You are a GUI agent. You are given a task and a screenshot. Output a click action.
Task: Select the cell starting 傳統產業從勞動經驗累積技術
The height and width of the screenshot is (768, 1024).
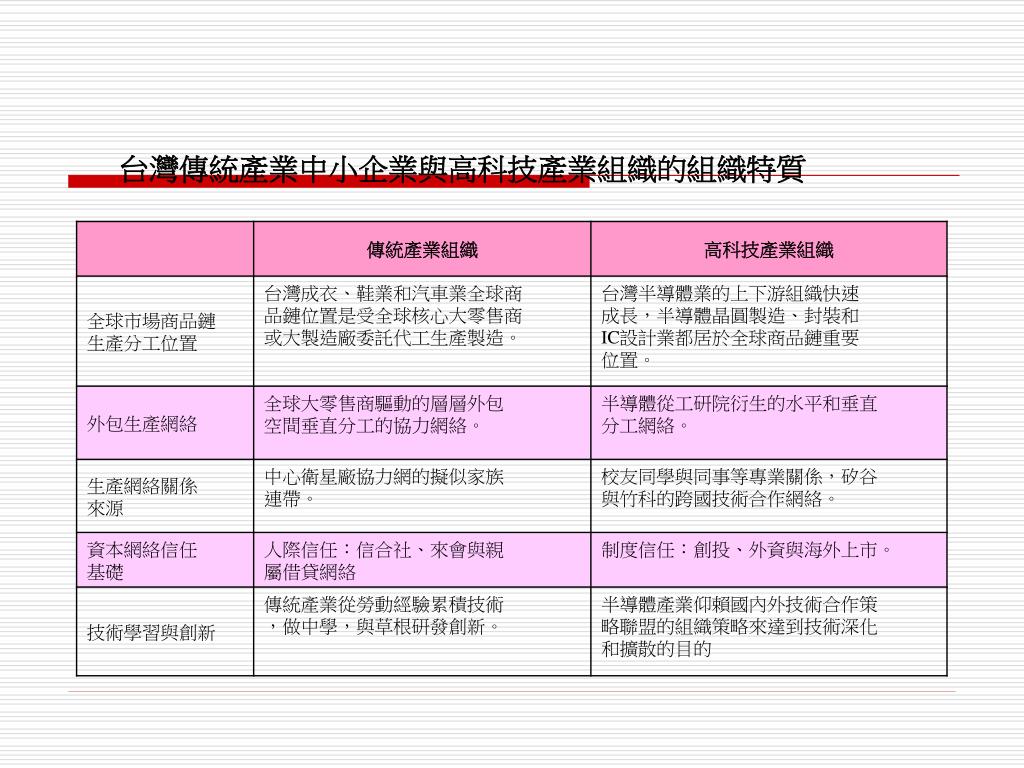[x=422, y=632]
